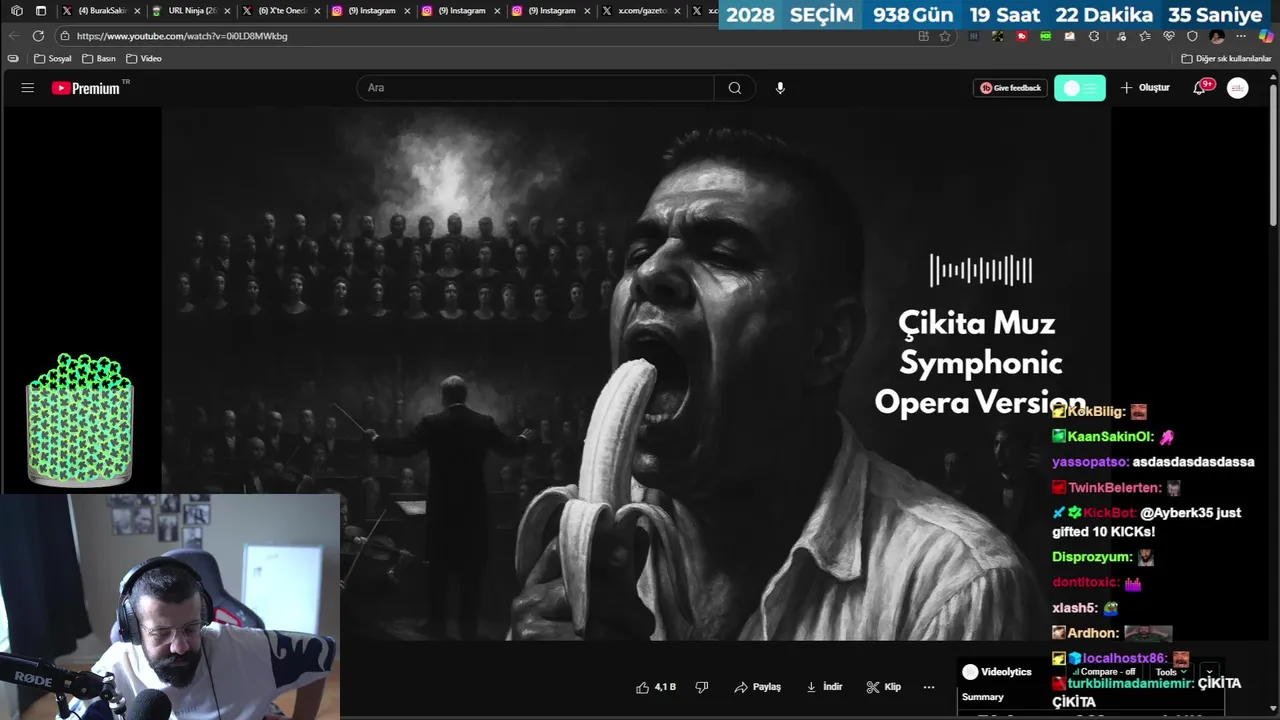The height and width of the screenshot is (720, 1280).
Task: Toggle the teal switch beside Give feedback
Action: 1080,88
